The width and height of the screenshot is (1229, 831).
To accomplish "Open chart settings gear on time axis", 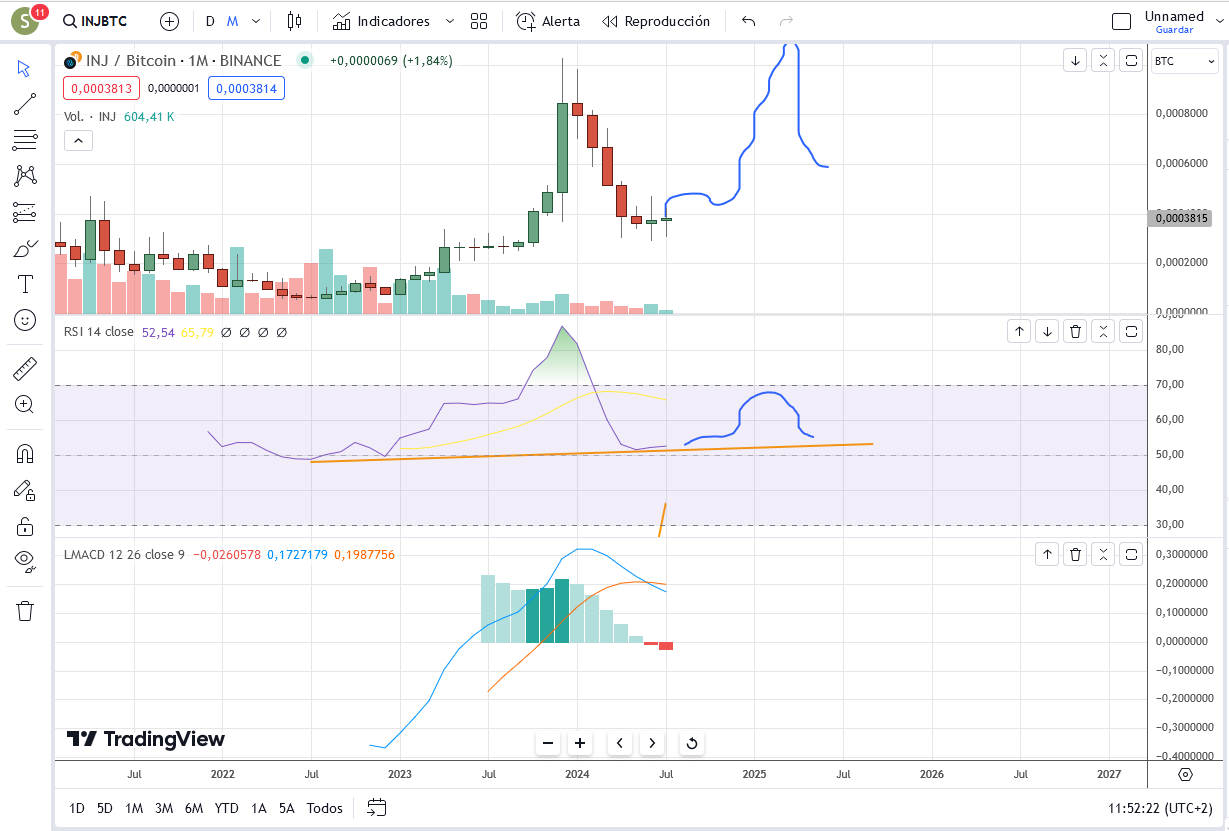I will coord(1186,774).
